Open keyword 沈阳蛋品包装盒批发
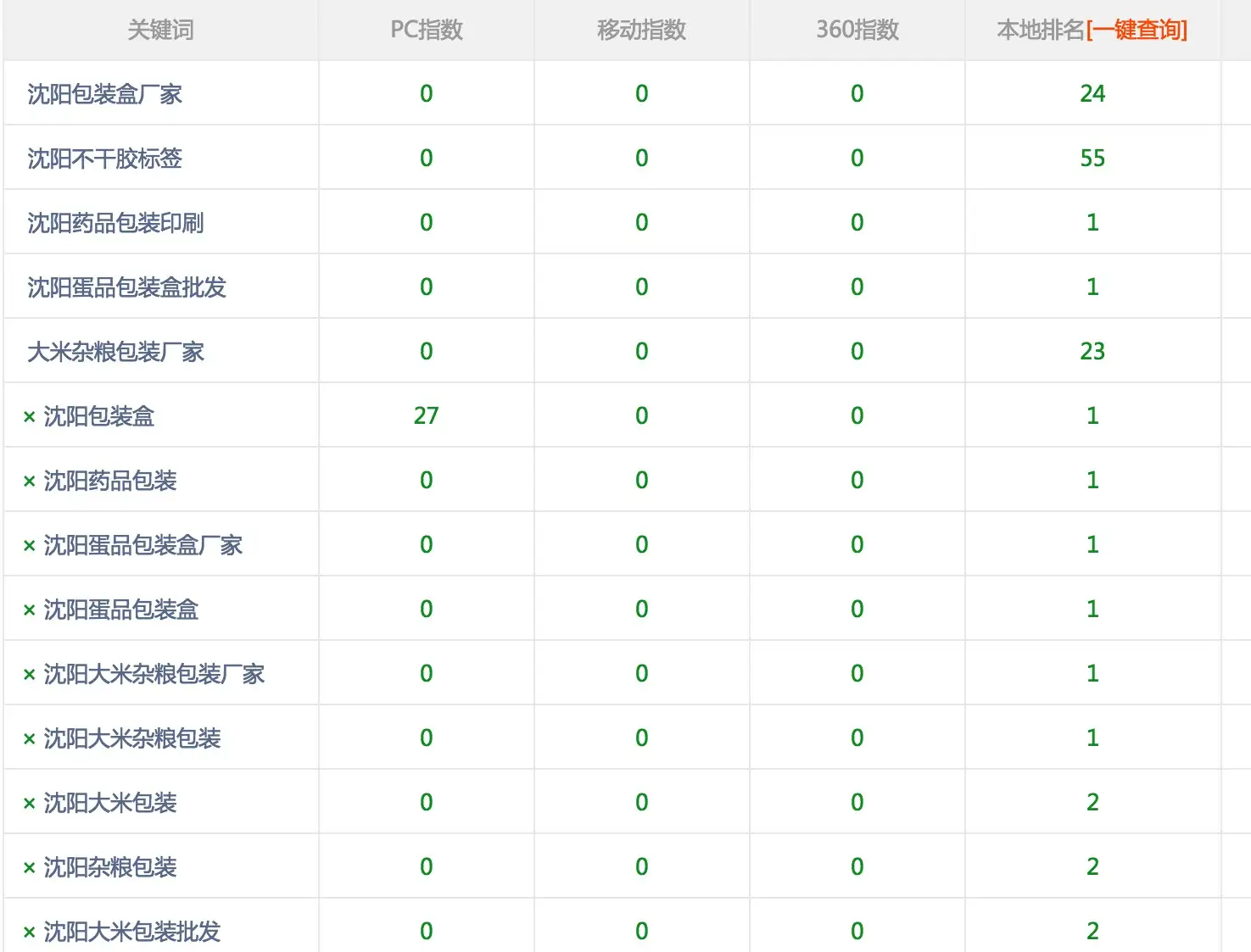 point(126,287)
